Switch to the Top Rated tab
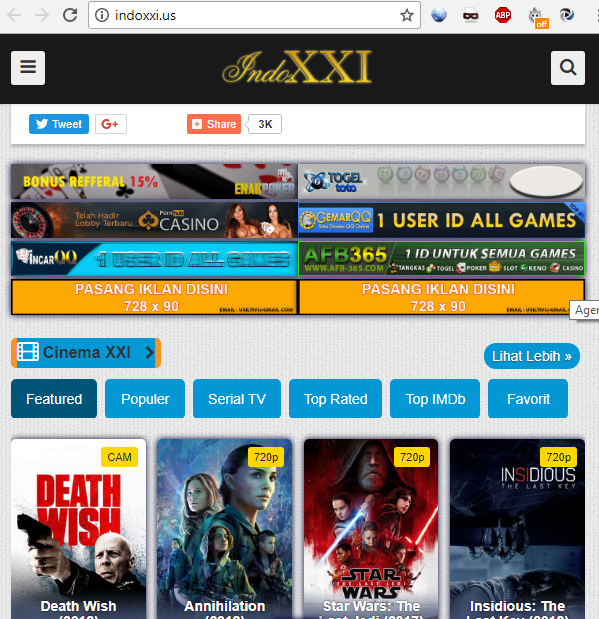Screen dimensions: 599x619 point(336,399)
